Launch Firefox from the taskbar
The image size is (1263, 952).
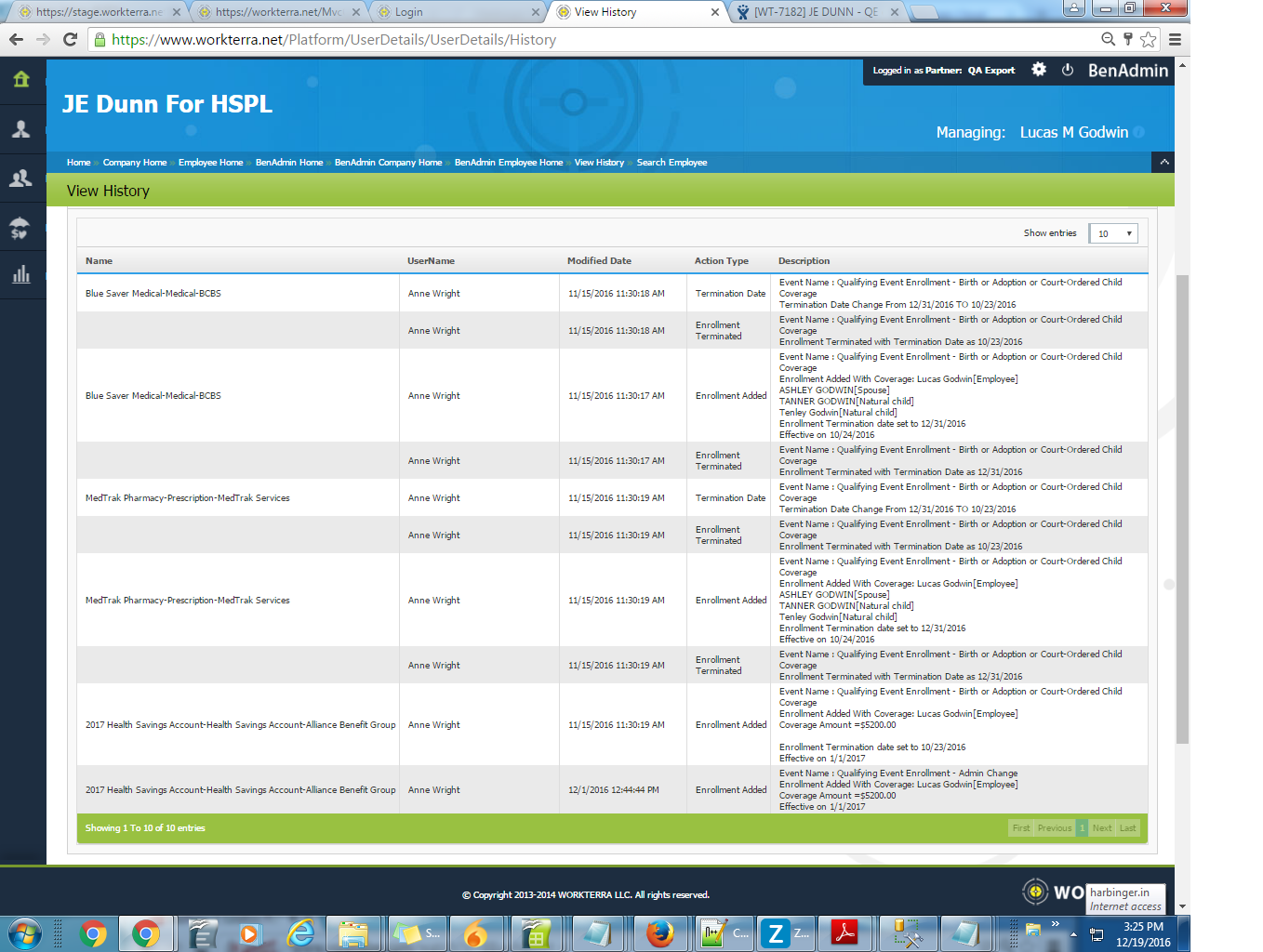click(659, 932)
